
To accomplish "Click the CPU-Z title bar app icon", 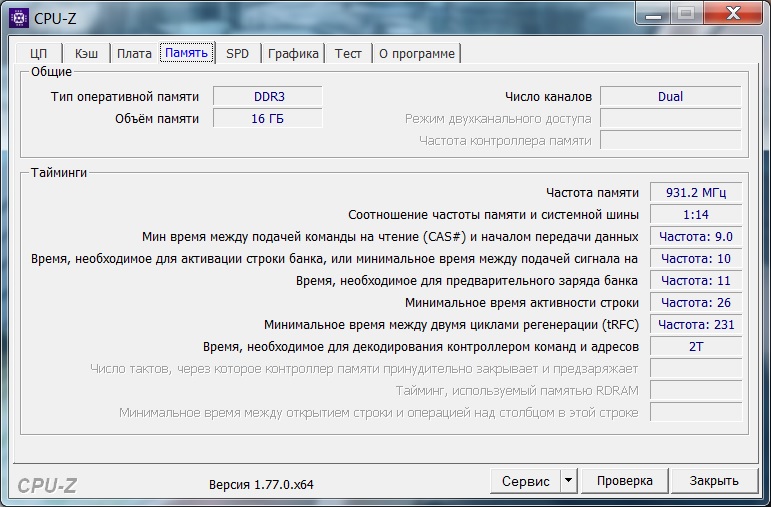I will (19, 18).
